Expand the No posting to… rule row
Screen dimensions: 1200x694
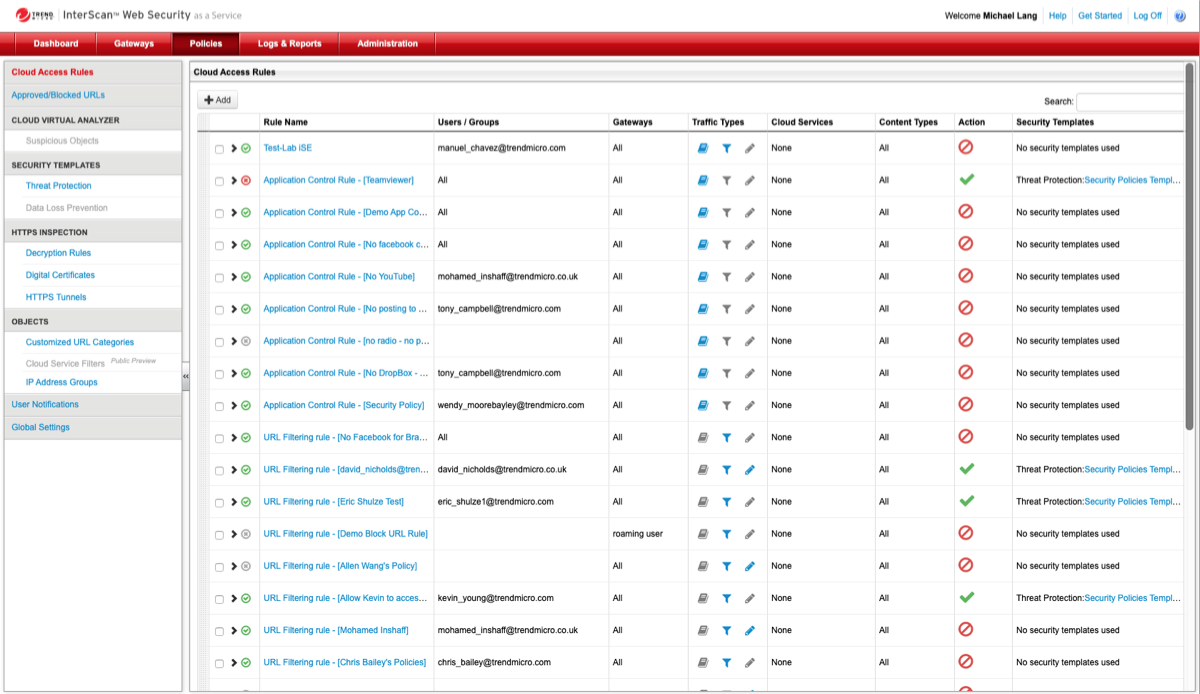(234, 309)
